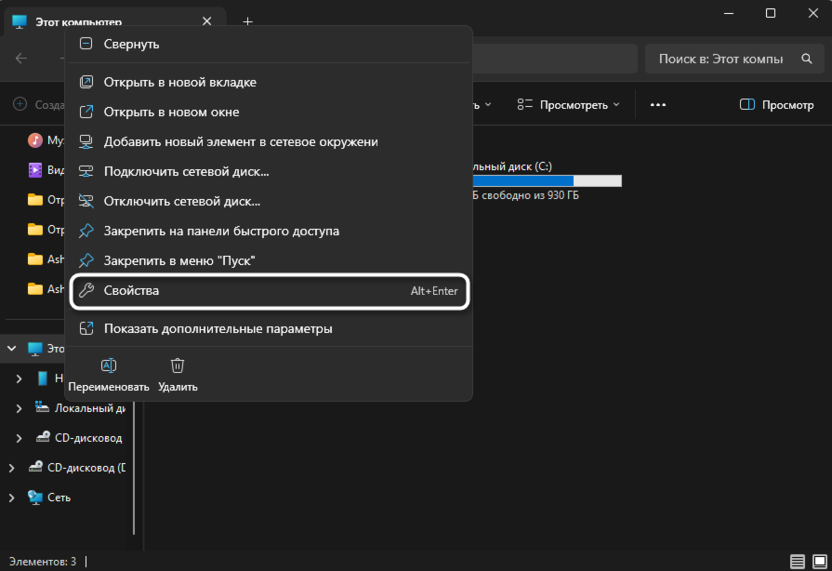This screenshot has width=832, height=571.
Task: Click the Свернуть collapse icon in menu
Action: (86, 44)
